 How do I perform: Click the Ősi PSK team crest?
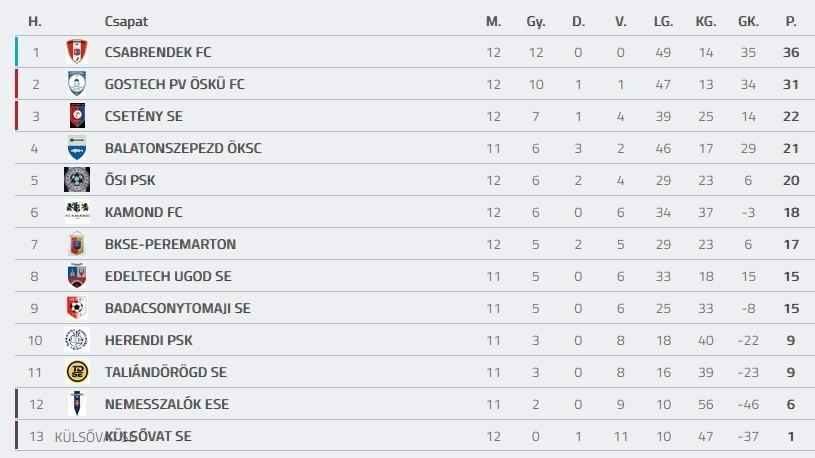[x=77, y=180]
